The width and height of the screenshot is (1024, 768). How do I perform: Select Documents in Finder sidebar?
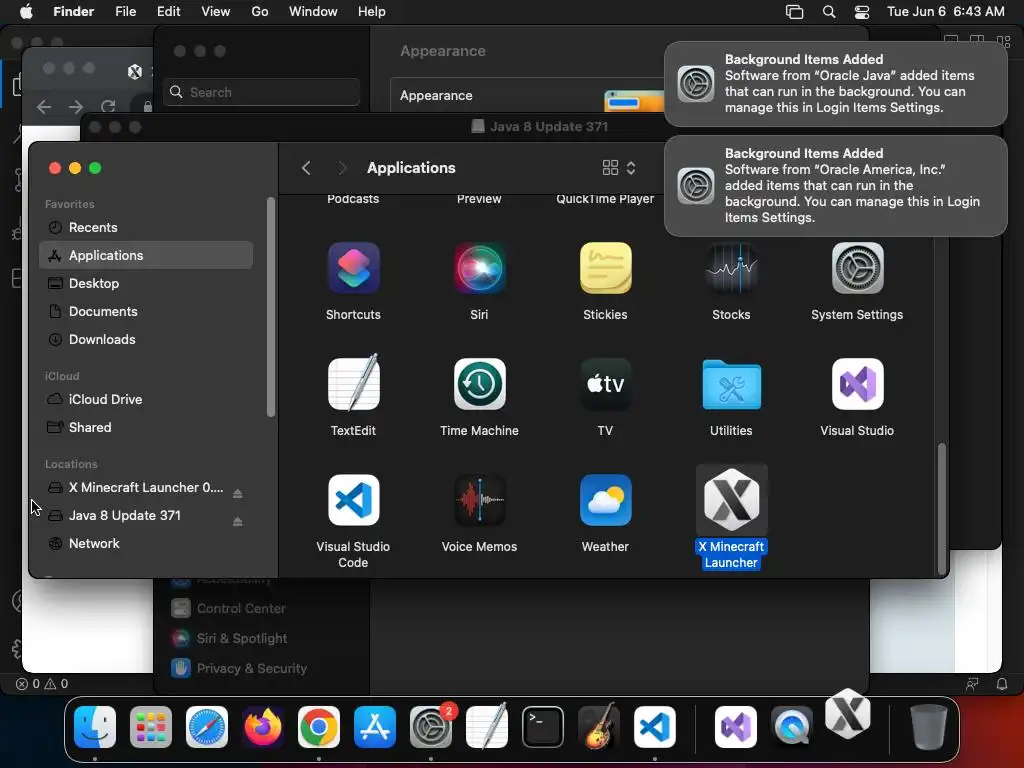[146, 312]
